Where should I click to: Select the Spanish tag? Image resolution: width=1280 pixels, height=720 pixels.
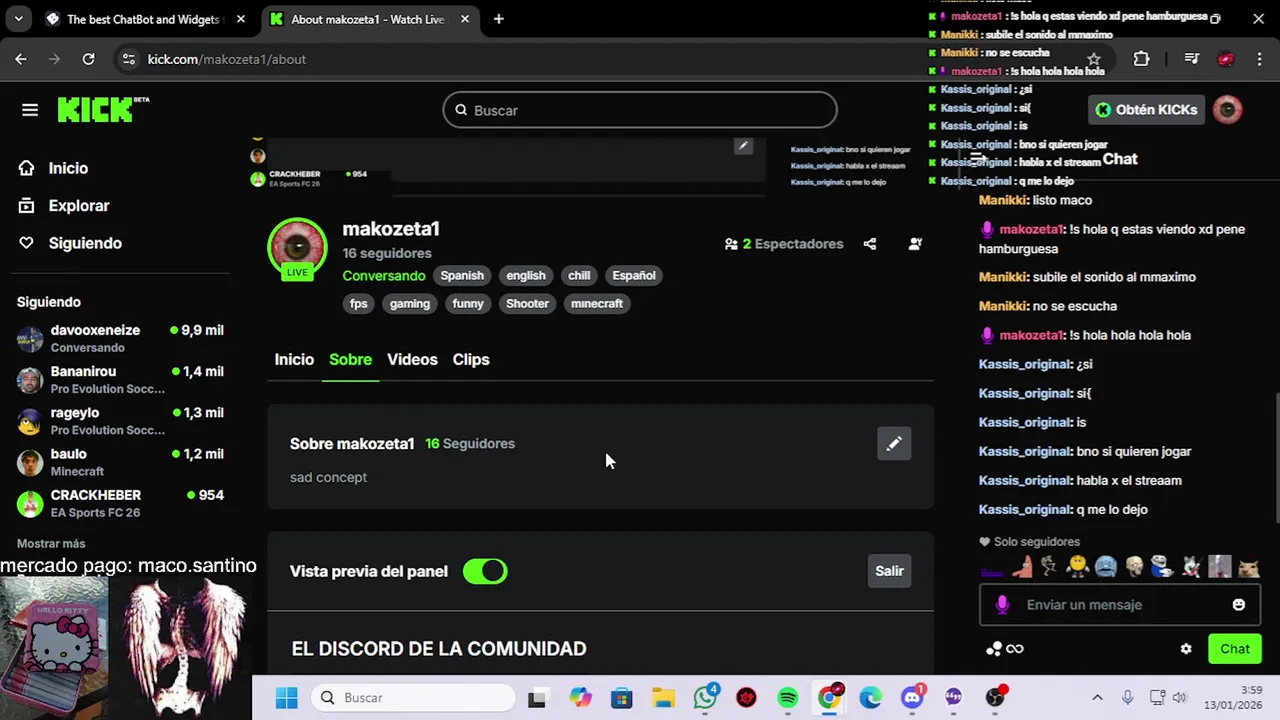(462, 276)
